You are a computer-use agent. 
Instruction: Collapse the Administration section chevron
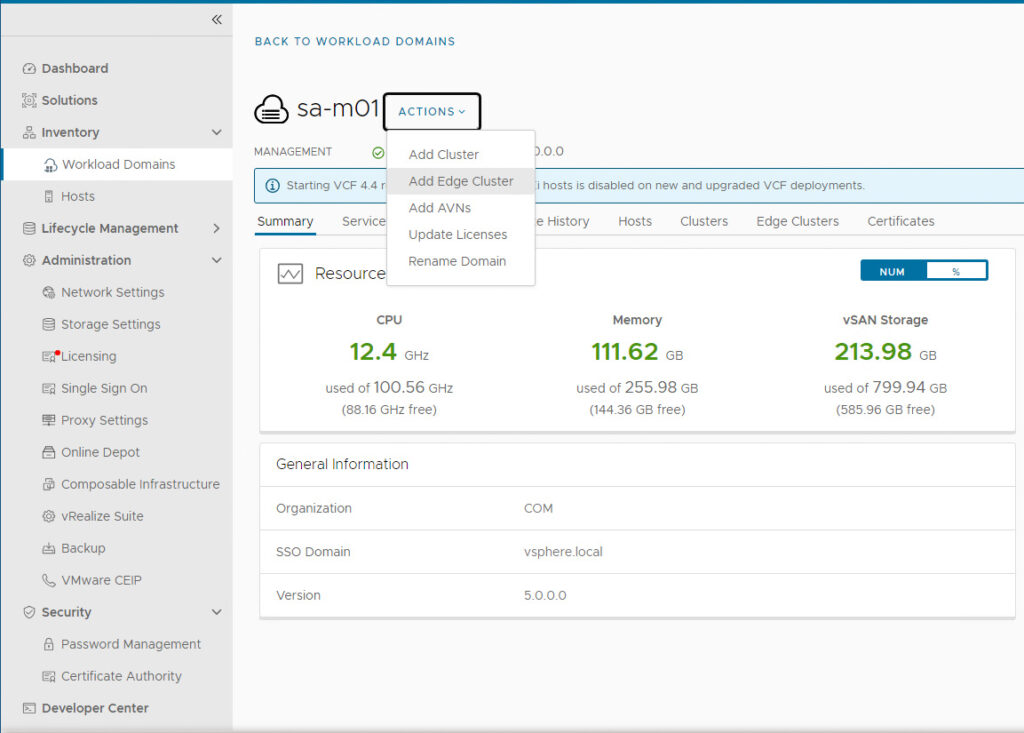tap(217, 261)
